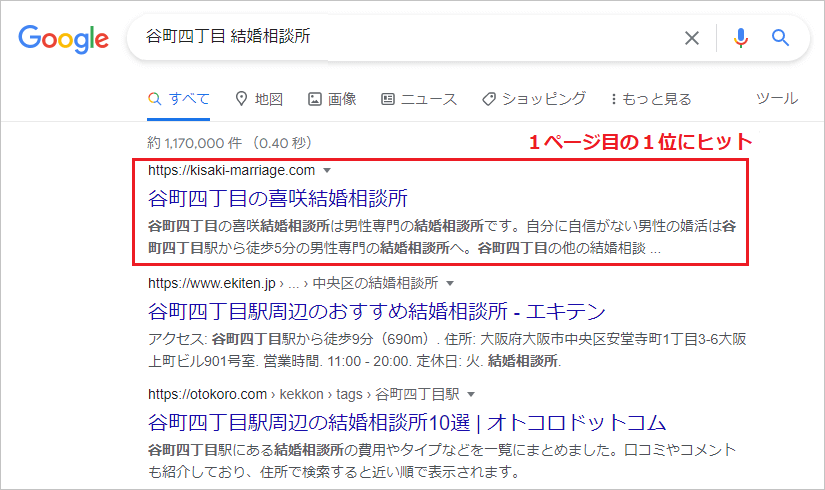
Task: Open dropdown arrow next to ekiten.jp breadcrumb
Action: [450, 283]
